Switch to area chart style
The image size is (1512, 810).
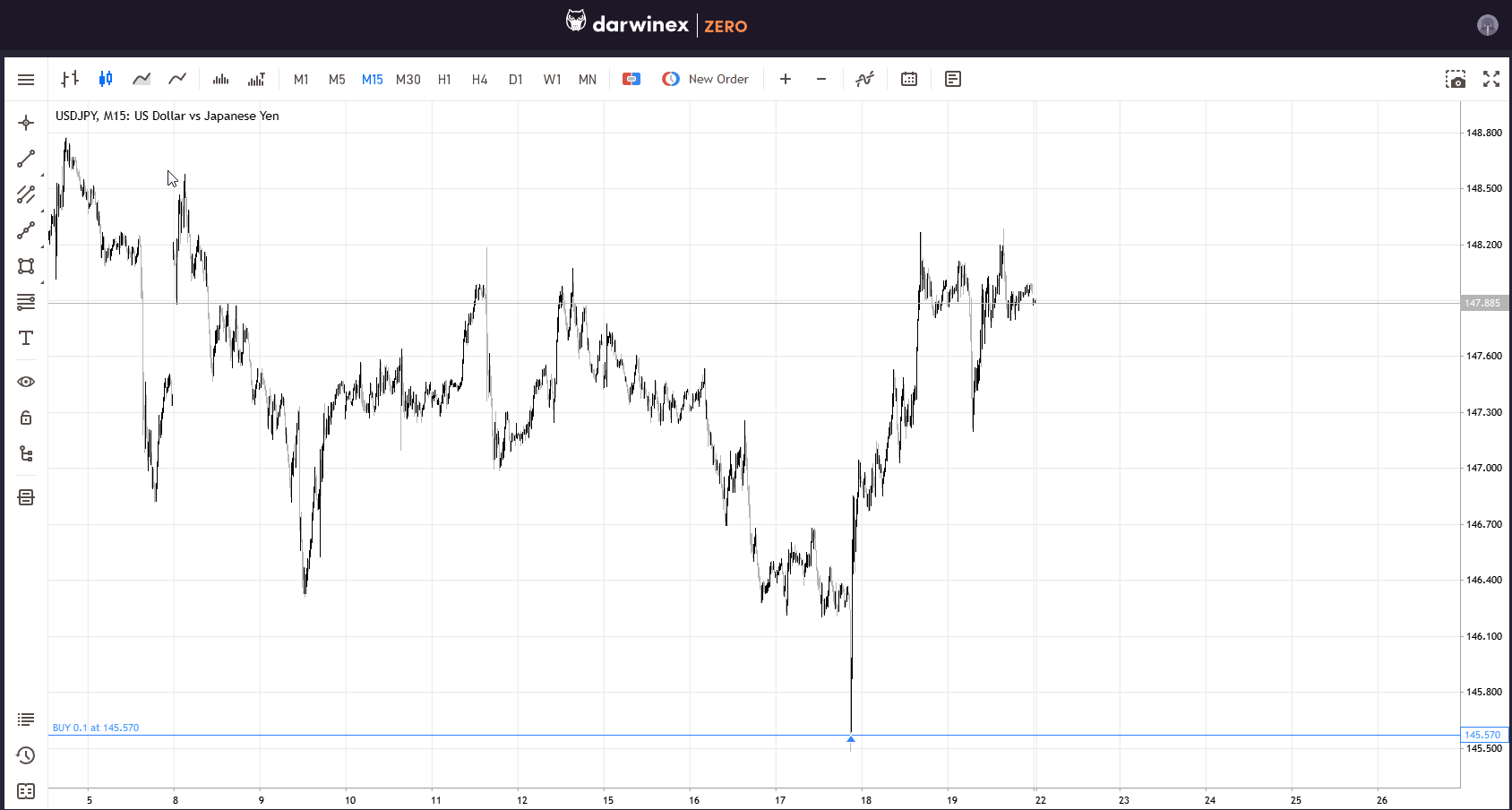(142, 79)
